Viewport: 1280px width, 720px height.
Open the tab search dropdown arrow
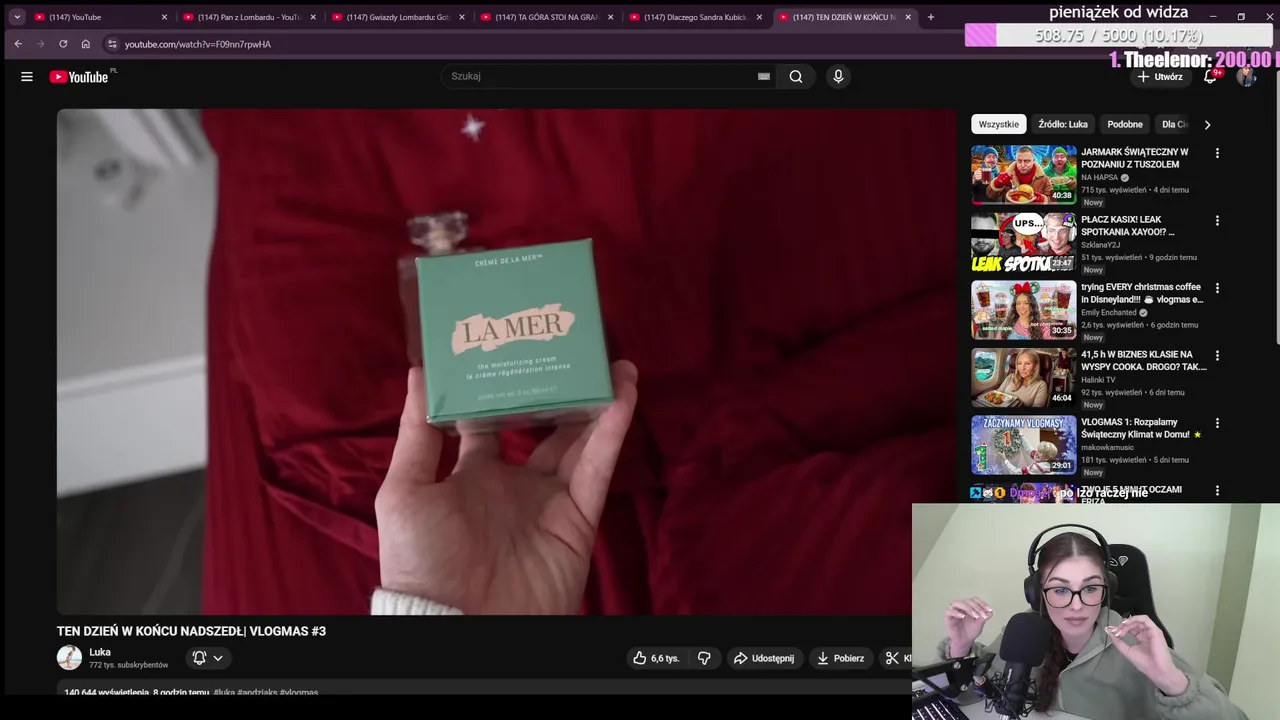[17, 17]
